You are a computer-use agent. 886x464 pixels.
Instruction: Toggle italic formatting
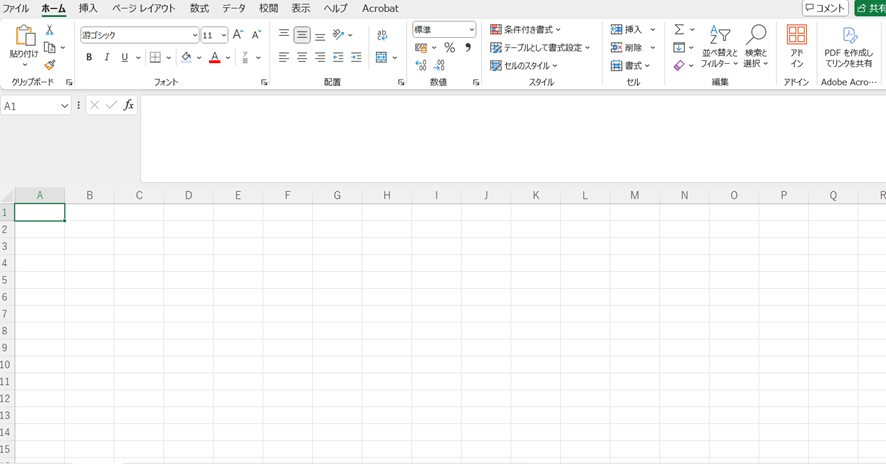click(x=107, y=58)
